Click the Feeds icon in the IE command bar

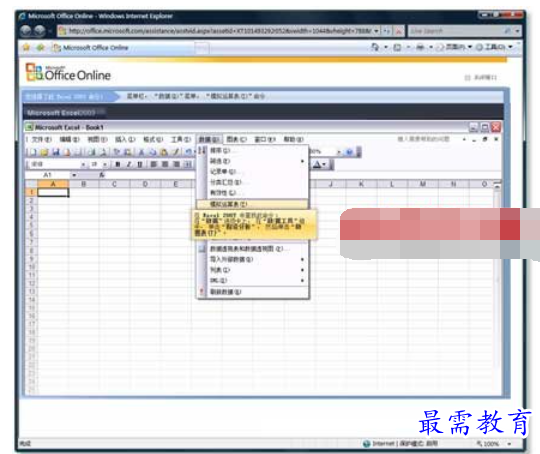tap(397, 47)
